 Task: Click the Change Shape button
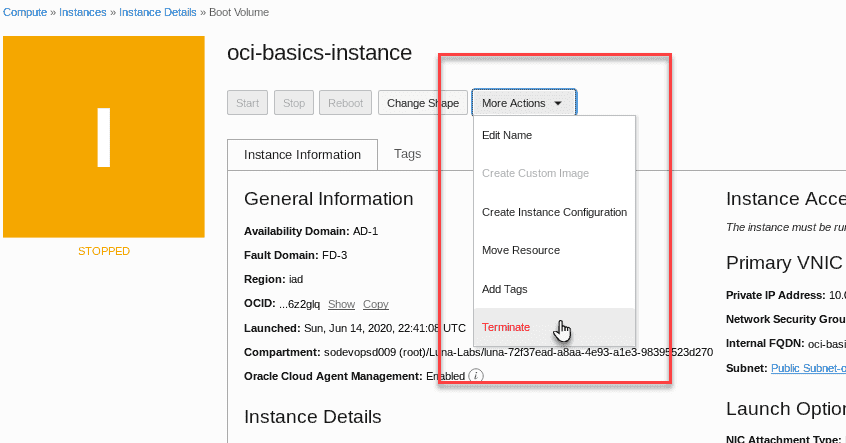[x=423, y=103]
